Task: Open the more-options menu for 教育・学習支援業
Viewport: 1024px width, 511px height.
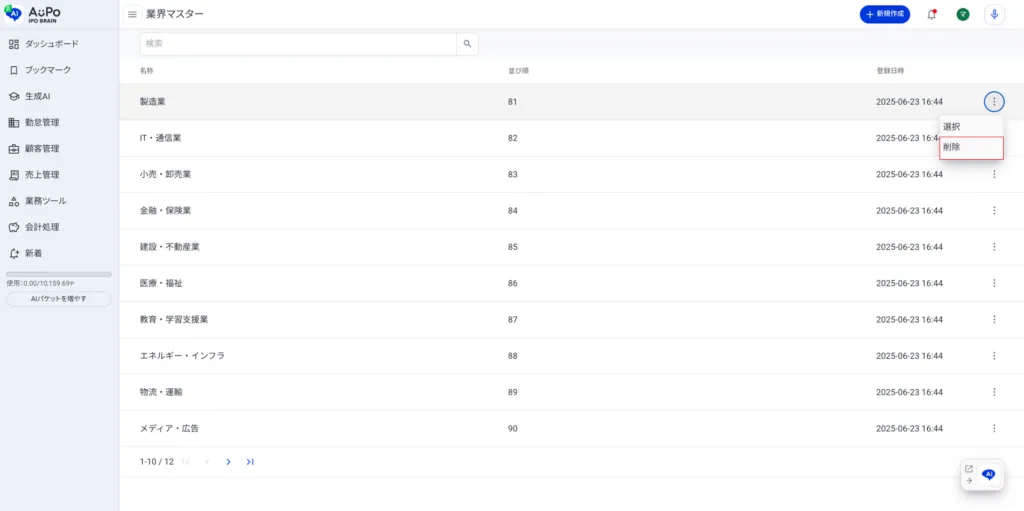Action: (x=994, y=320)
